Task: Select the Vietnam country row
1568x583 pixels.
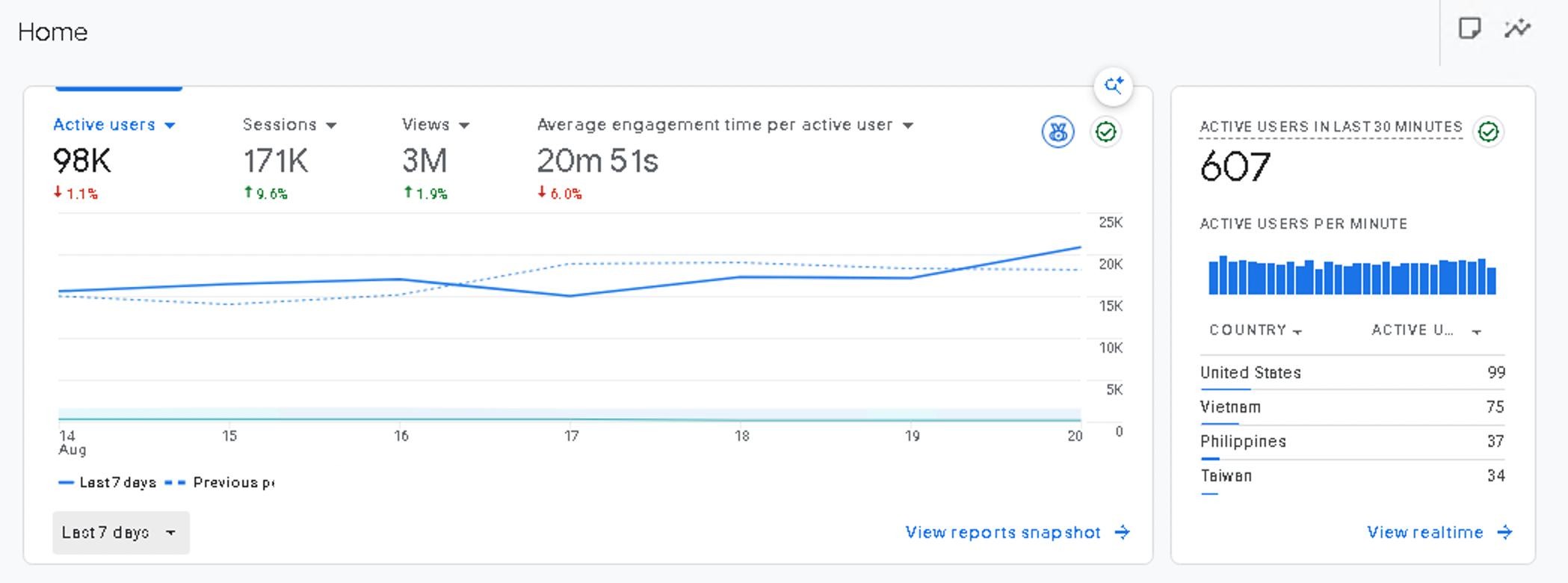Action: point(1352,407)
